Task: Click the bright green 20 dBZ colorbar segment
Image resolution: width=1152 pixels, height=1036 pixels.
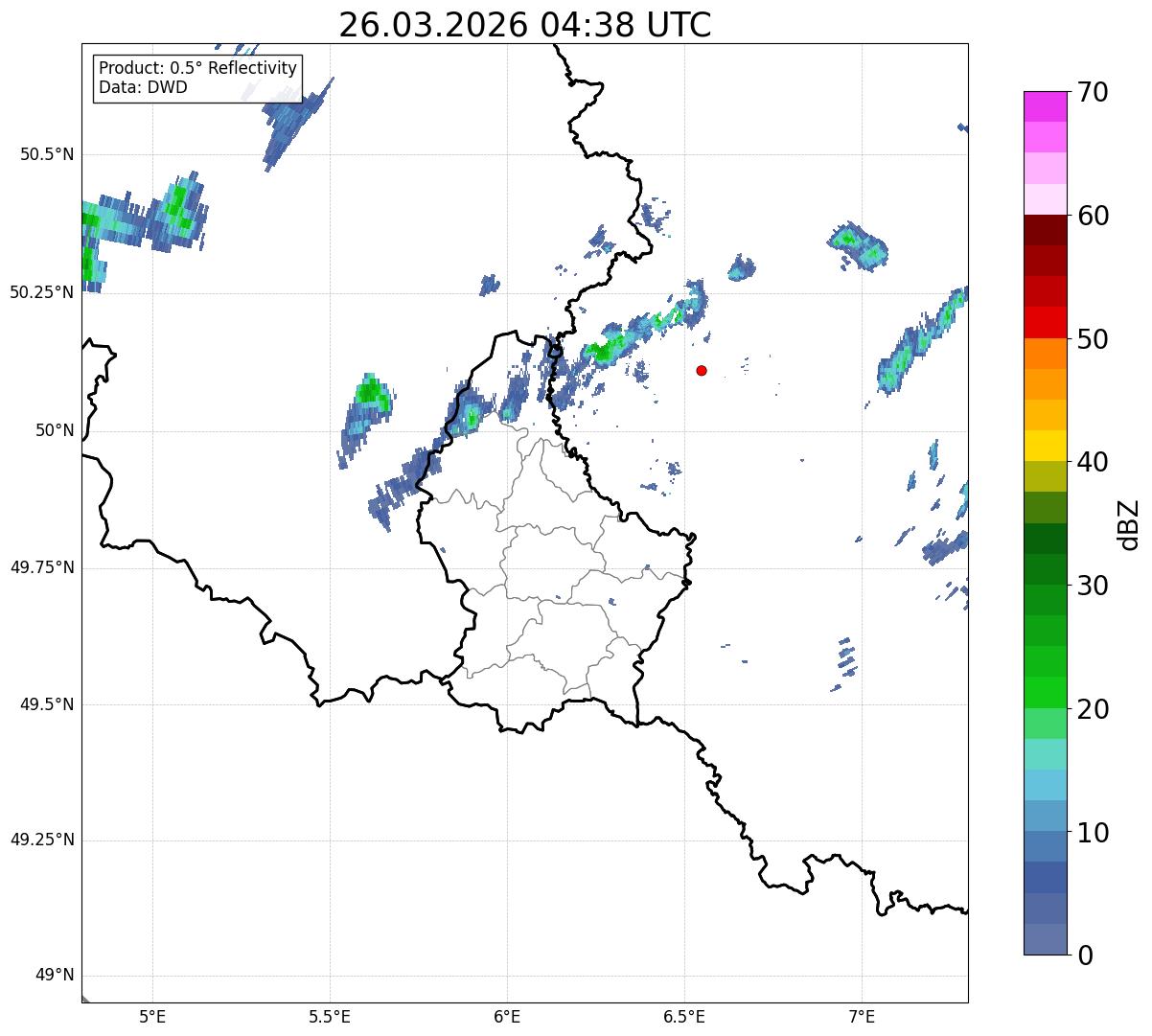Action: [x=1045, y=692]
